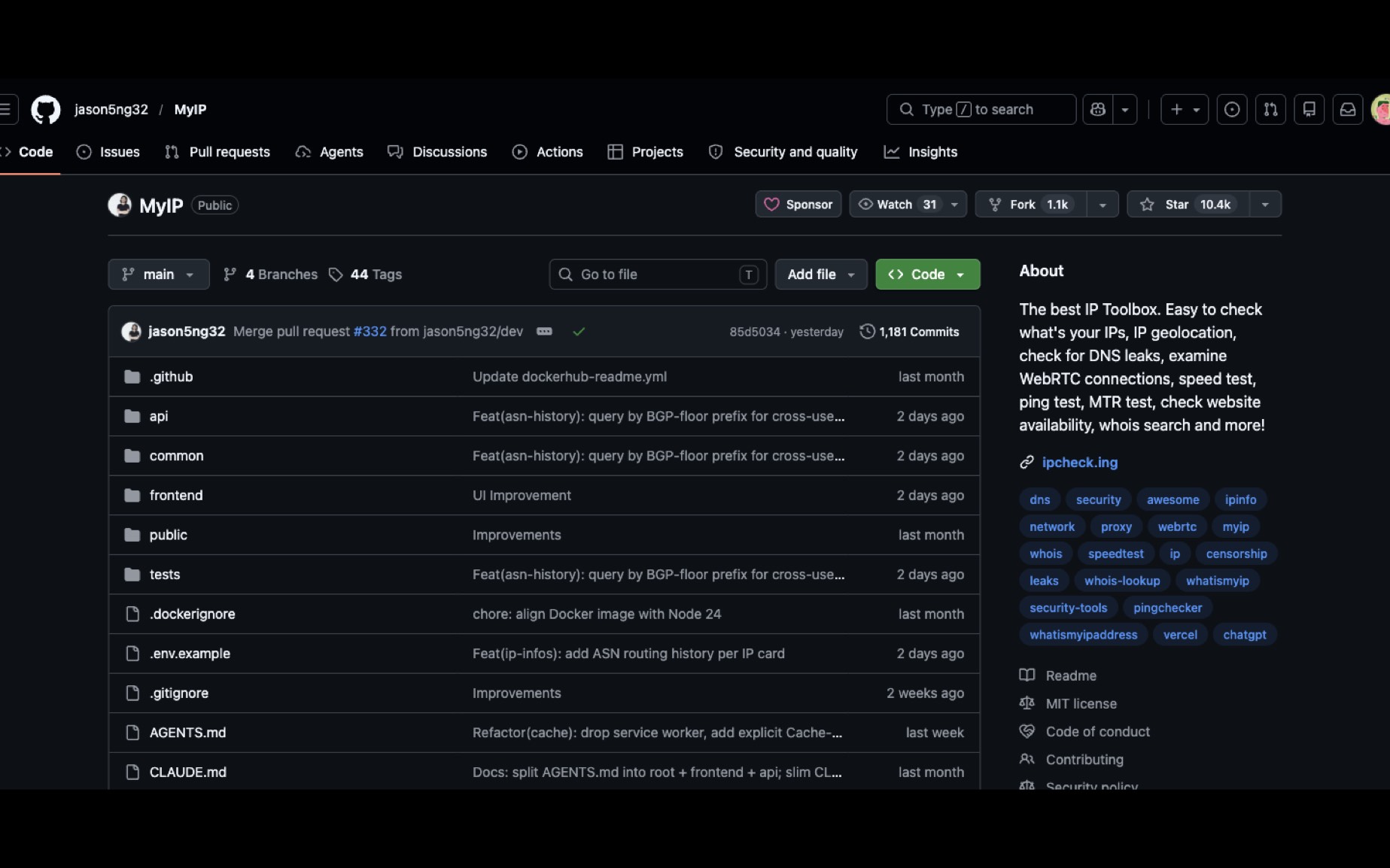This screenshot has width=1390, height=868.
Task: Switch to the Pull requests tab
Action: [x=217, y=152]
